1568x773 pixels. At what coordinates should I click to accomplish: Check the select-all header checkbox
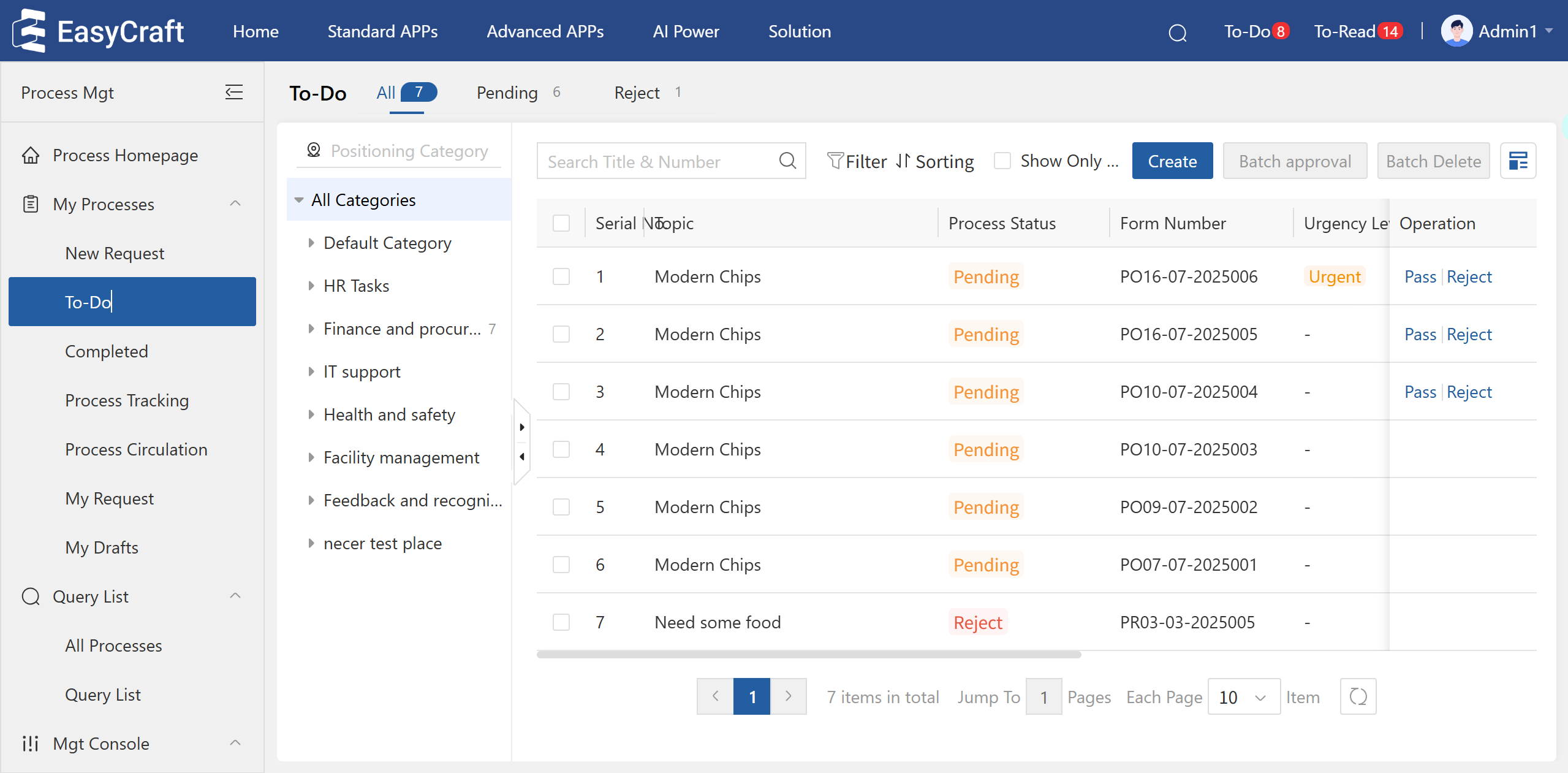[x=561, y=223]
